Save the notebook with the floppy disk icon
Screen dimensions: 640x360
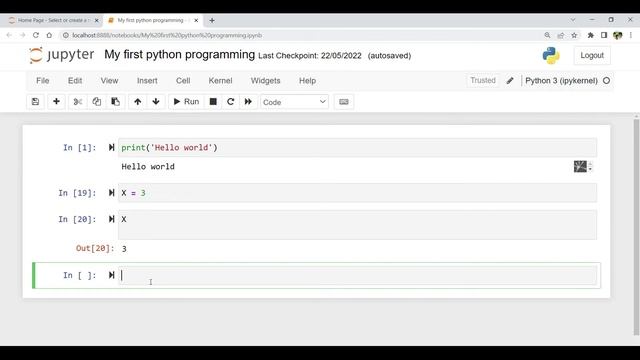tap(36, 102)
